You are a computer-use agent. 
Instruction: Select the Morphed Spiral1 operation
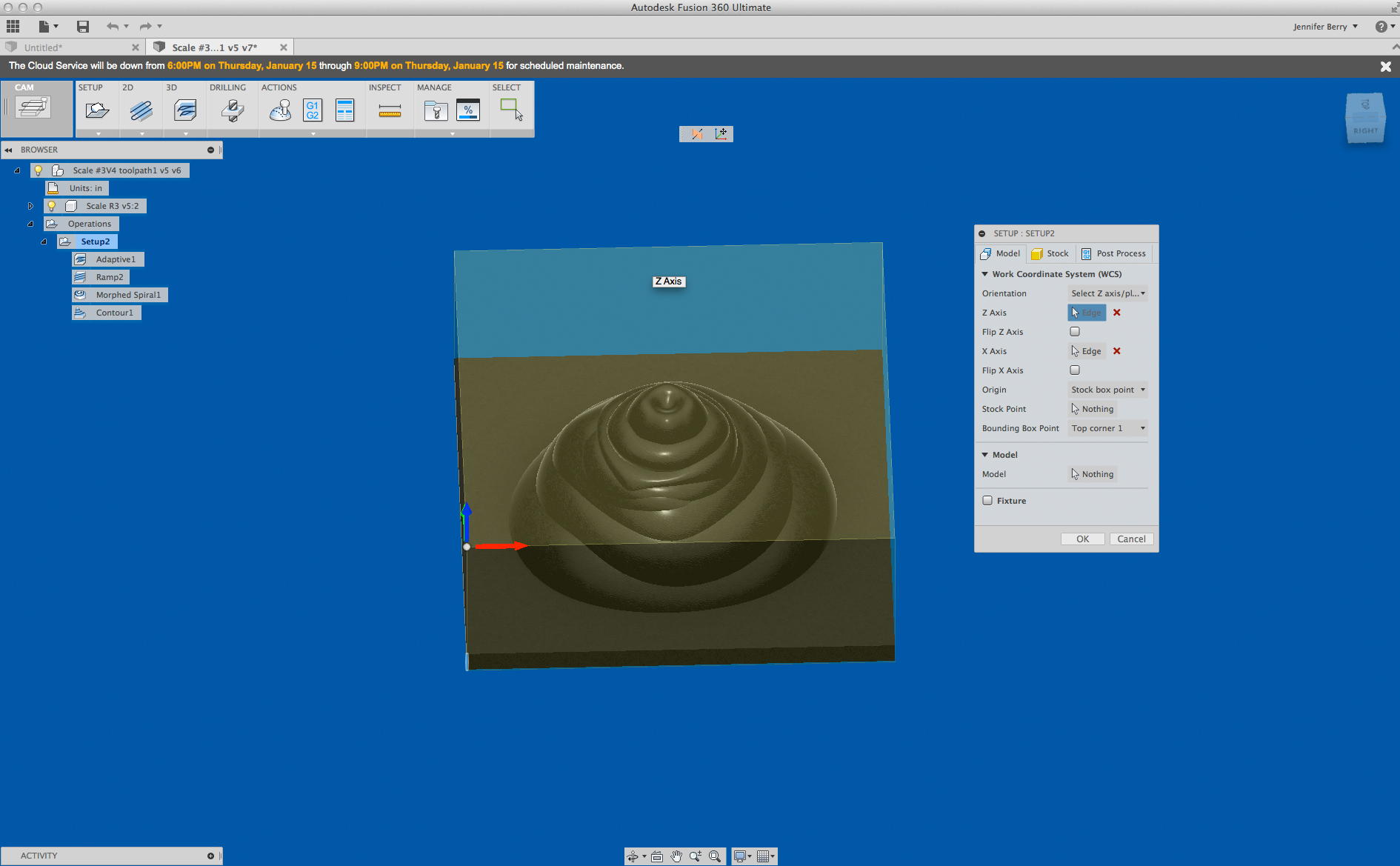click(x=120, y=294)
